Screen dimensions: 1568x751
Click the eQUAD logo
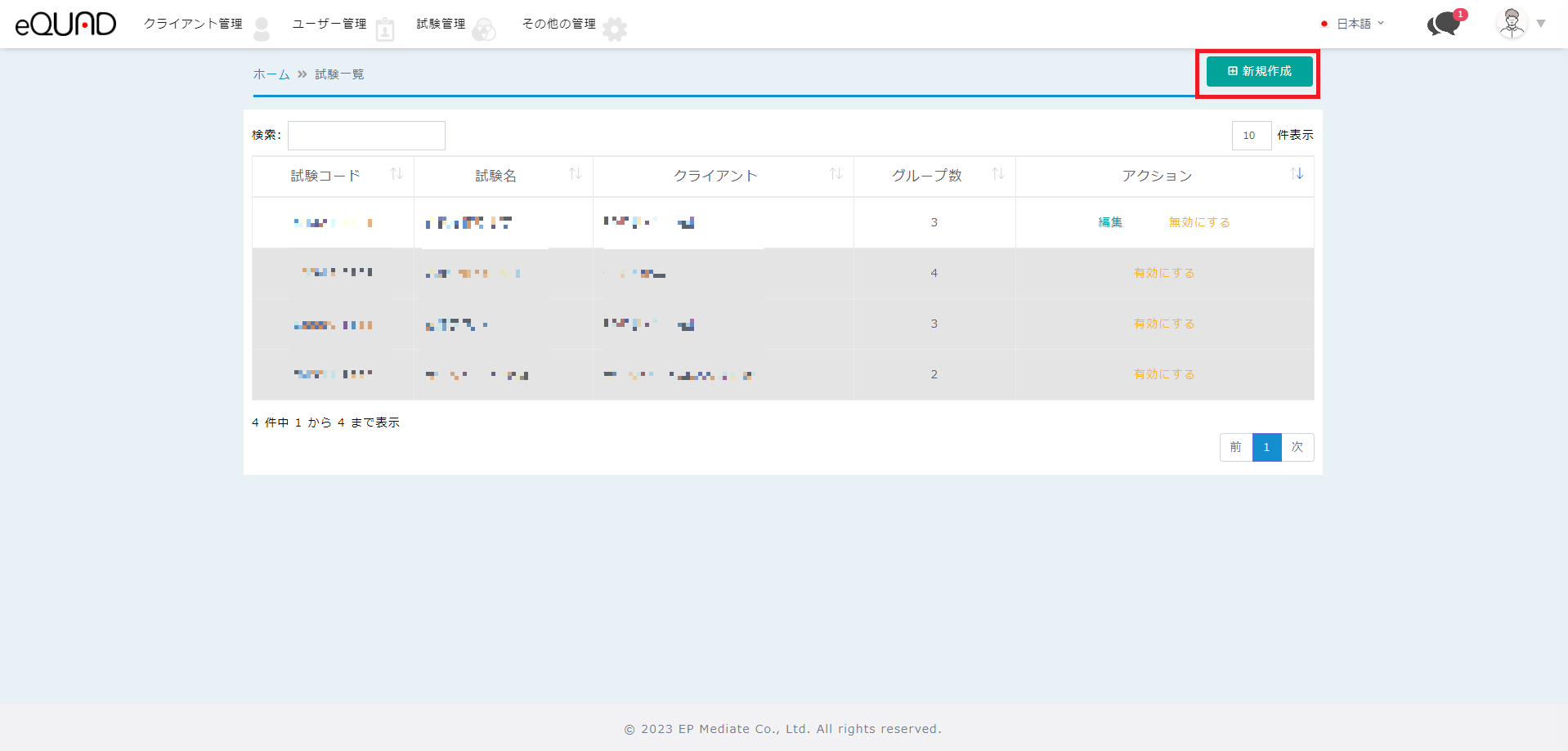65,25
